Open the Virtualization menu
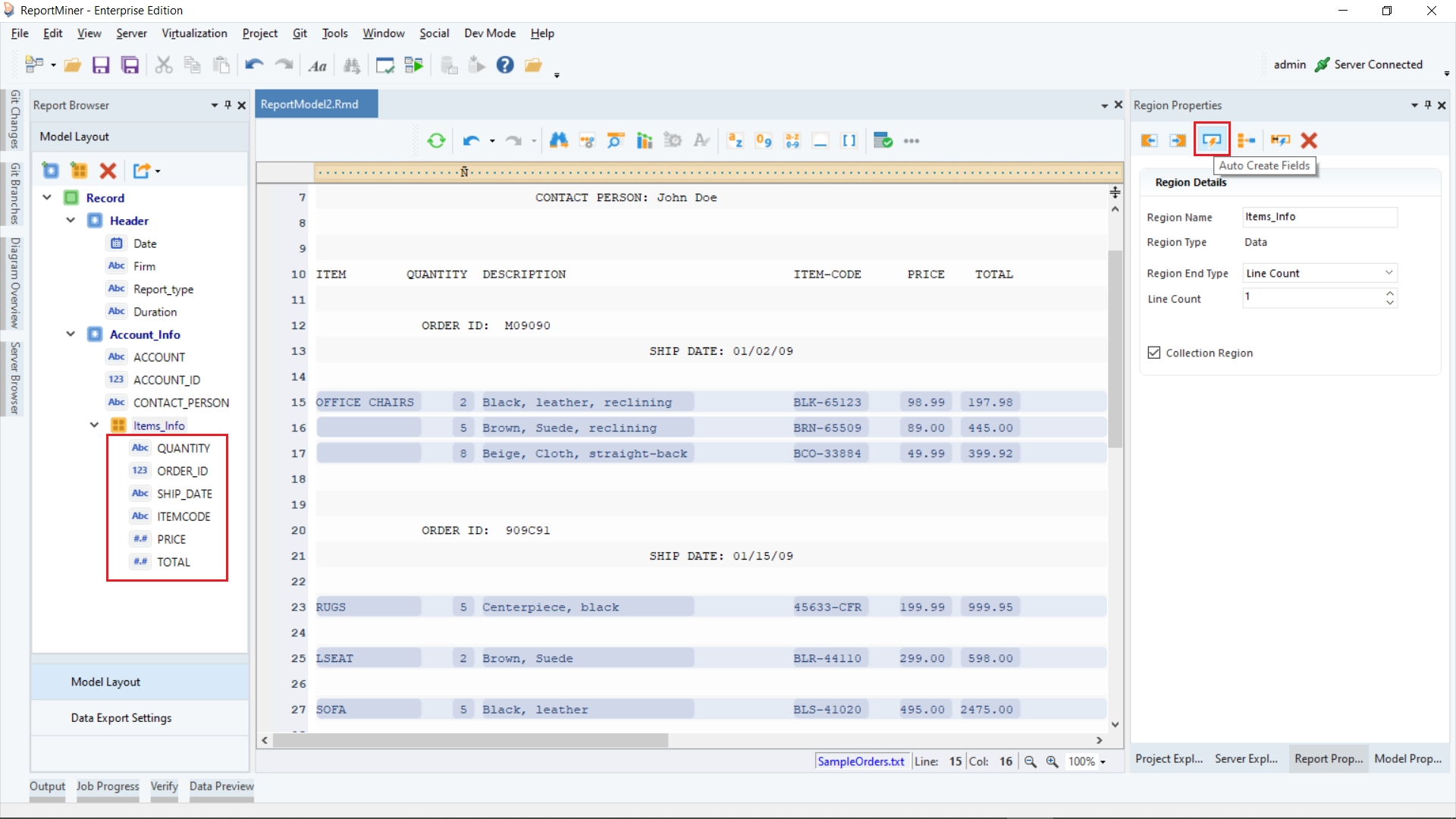The image size is (1456, 819). coord(194,33)
